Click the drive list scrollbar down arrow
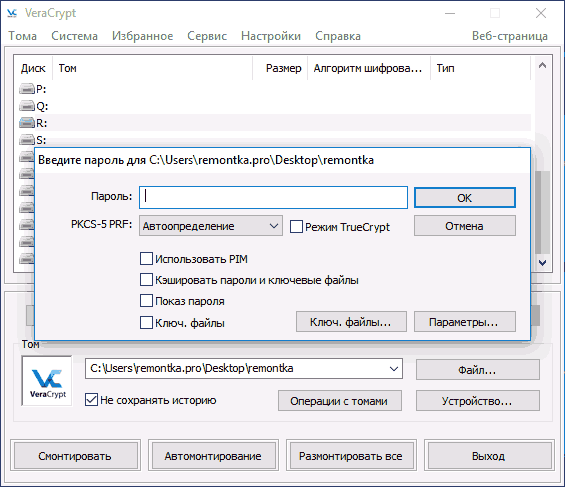The height and width of the screenshot is (487, 565). coord(542,263)
